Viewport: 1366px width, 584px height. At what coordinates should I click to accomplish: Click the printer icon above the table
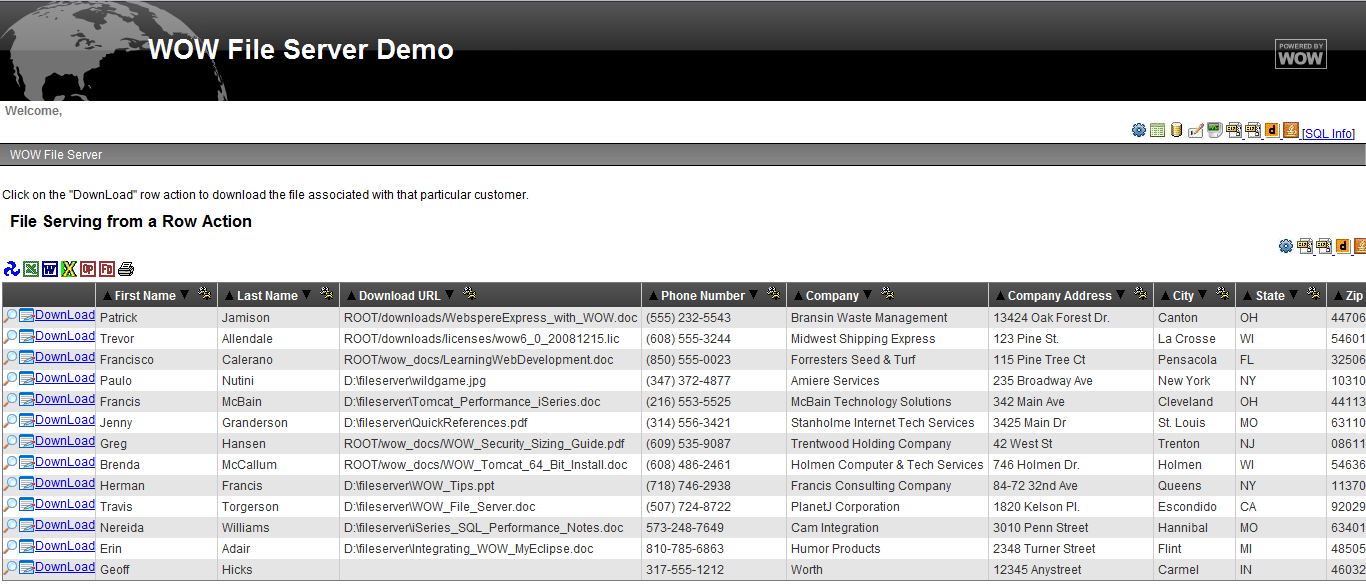[126, 269]
